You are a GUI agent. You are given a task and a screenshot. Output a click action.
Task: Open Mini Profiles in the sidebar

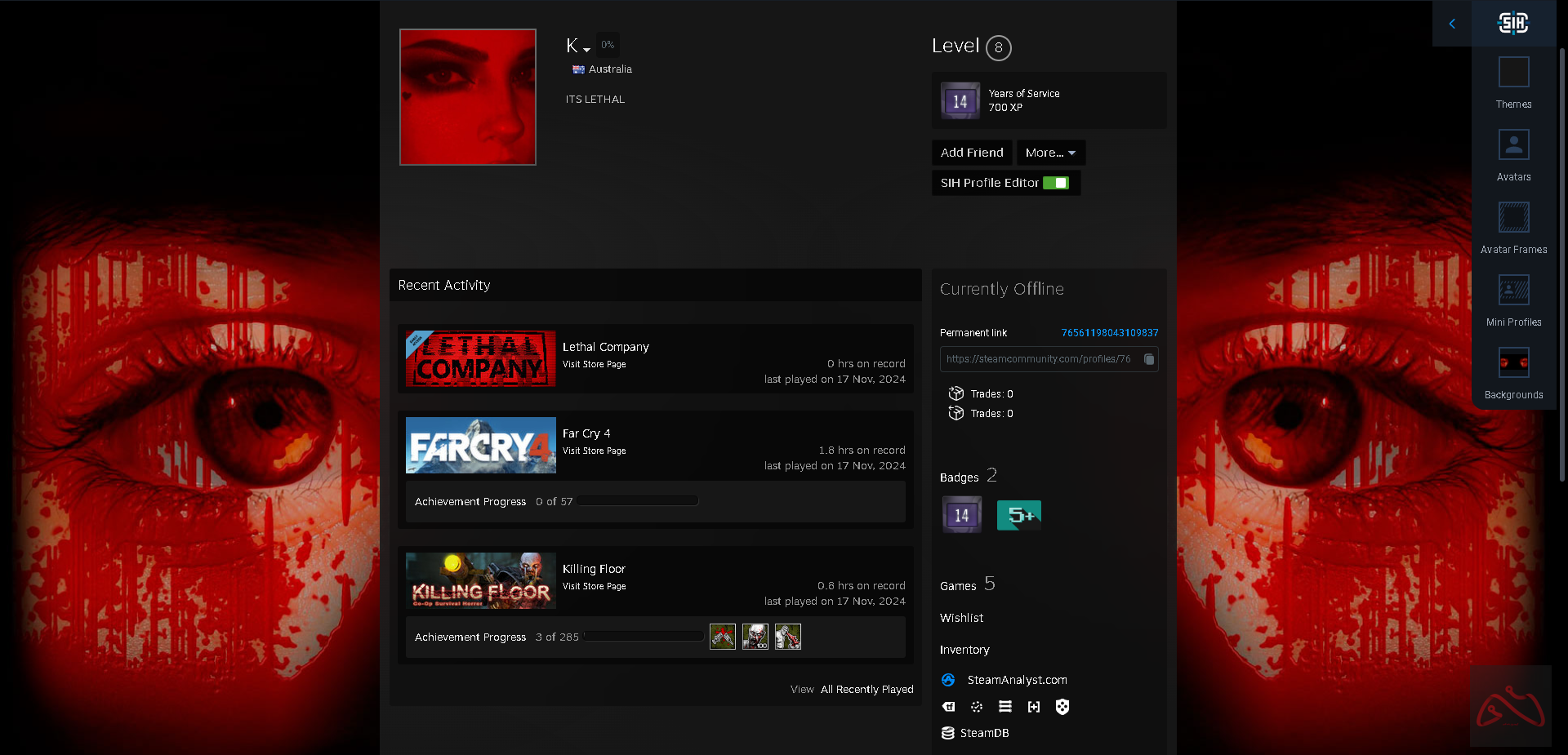(x=1513, y=300)
